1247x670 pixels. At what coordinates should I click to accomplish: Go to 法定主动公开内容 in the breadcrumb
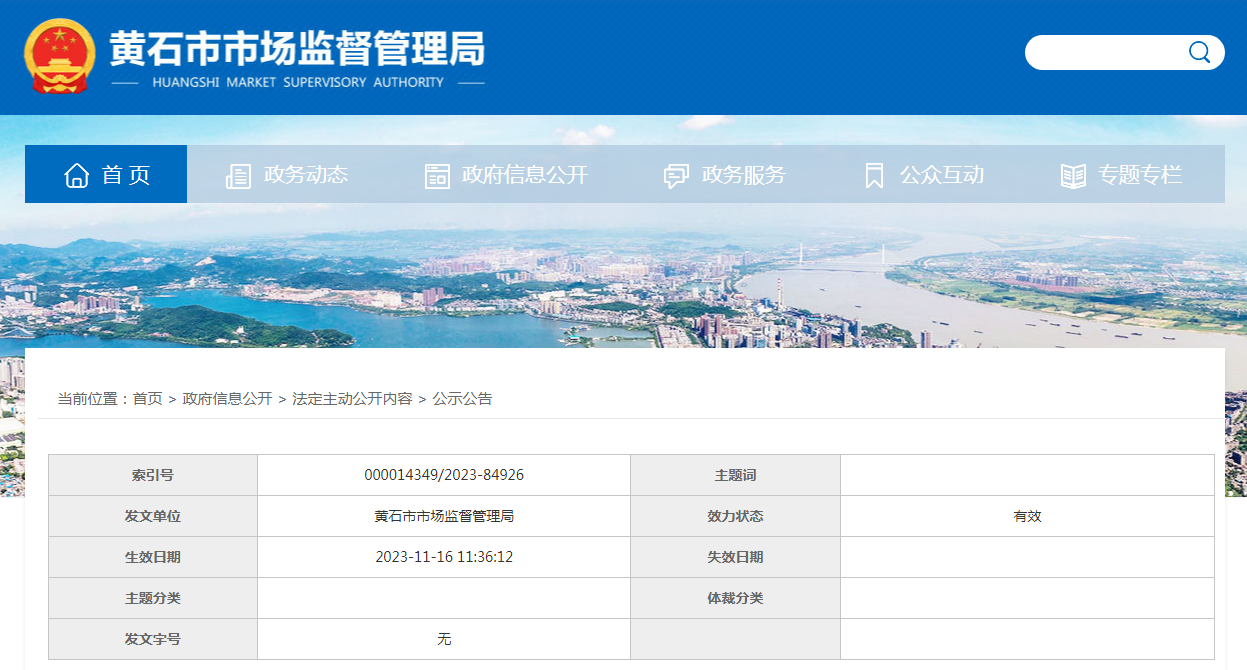coord(352,398)
